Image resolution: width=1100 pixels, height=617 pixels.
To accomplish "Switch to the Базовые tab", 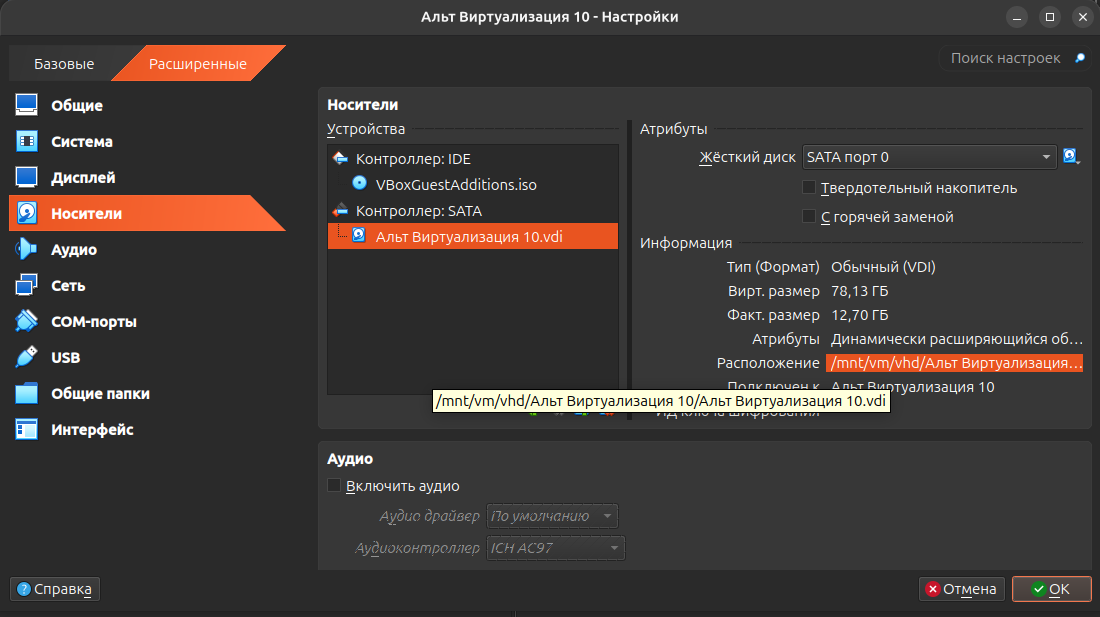I will click(x=64, y=64).
